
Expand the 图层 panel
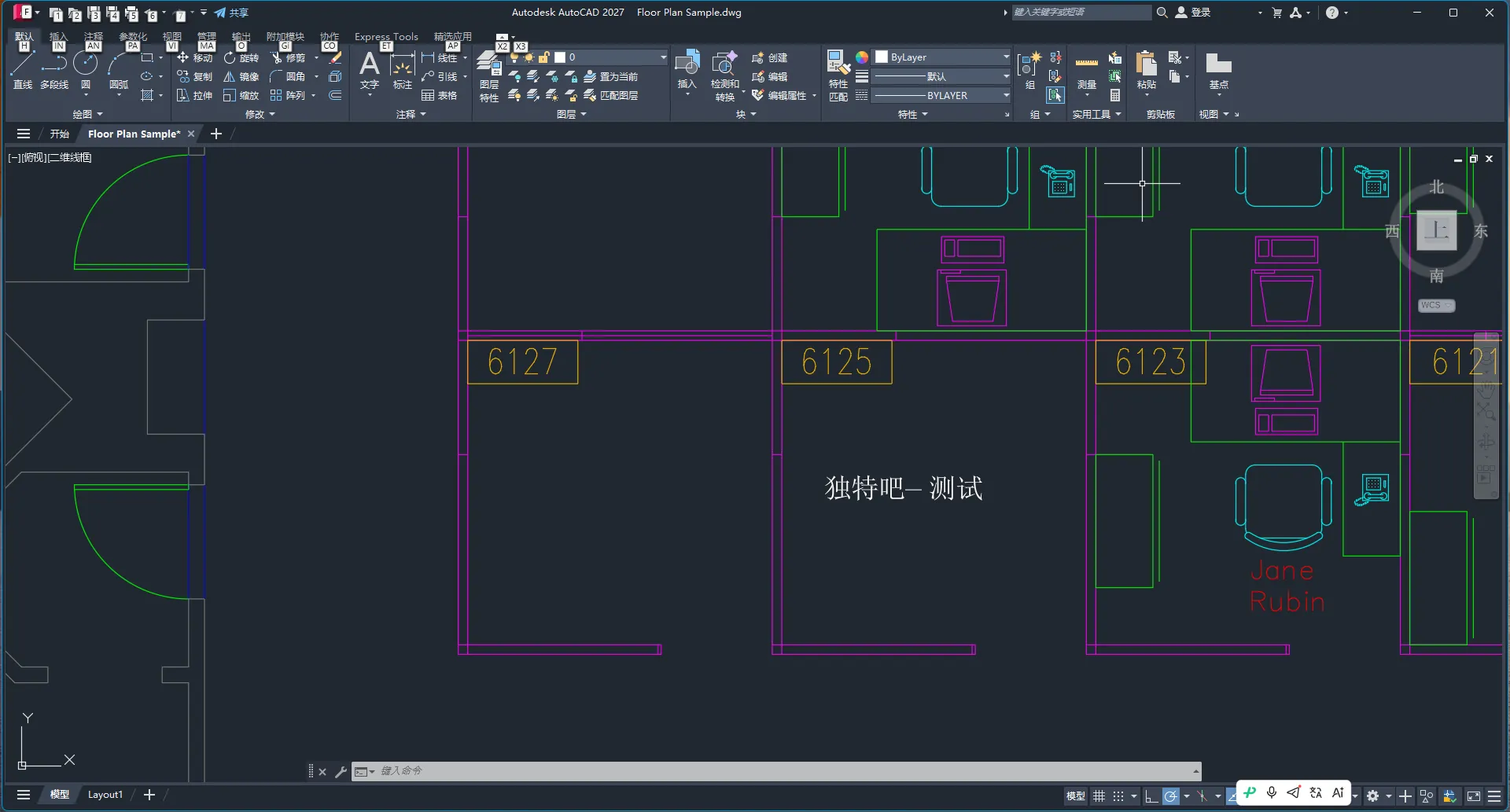[x=572, y=114]
